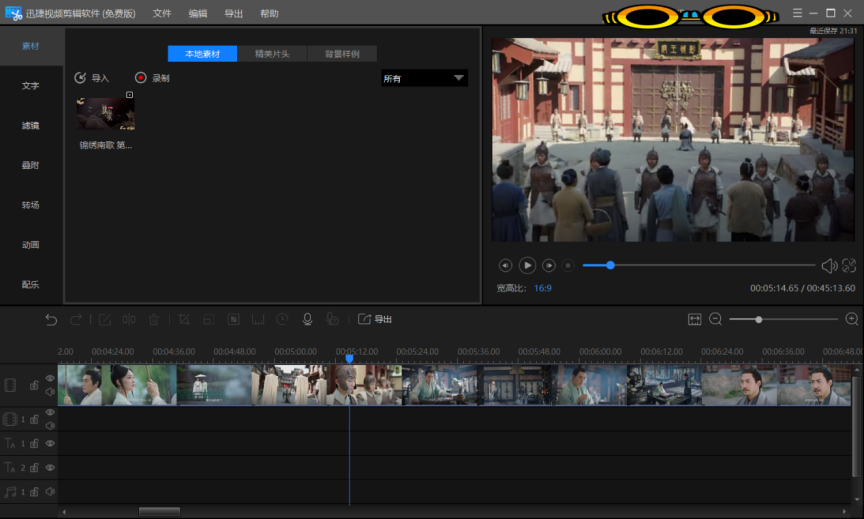864x519 pixels.
Task: Open the clip edit tool
Action: (105, 320)
